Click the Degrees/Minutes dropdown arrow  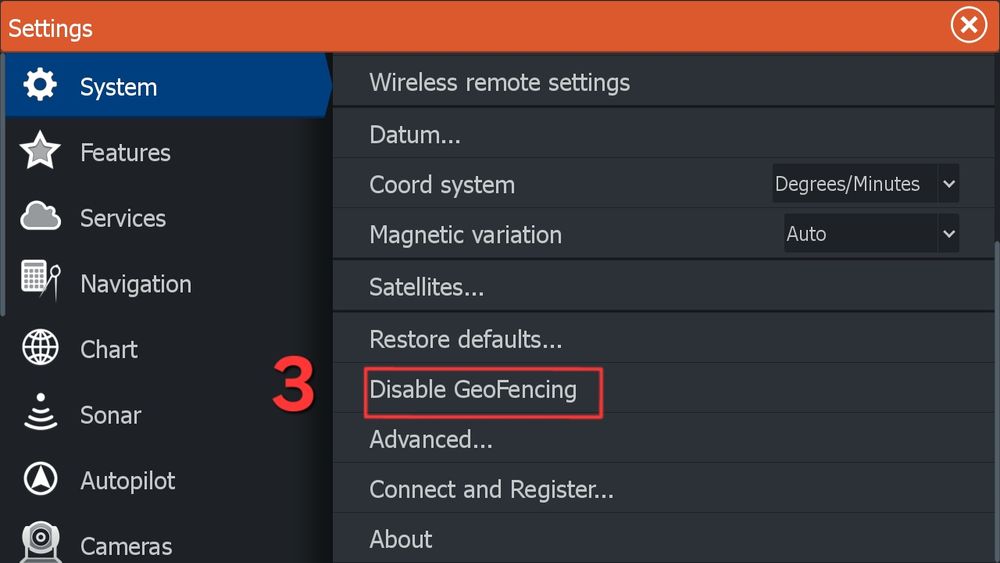click(949, 184)
